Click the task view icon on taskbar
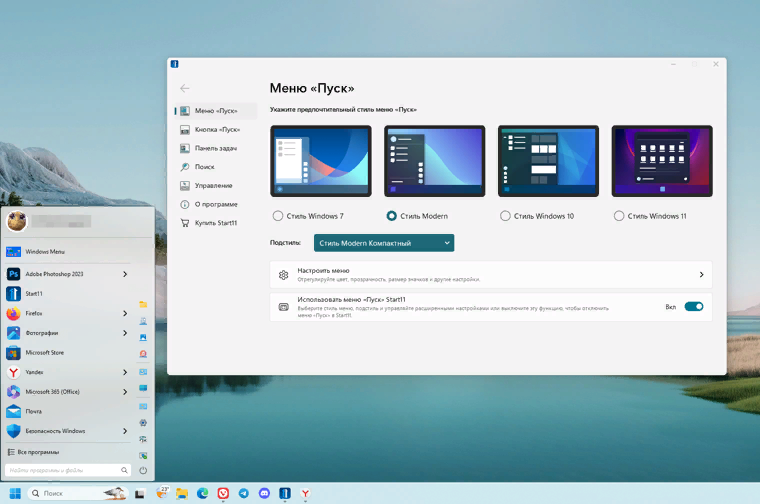Image resolution: width=760 pixels, height=504 pixels. 140,494
